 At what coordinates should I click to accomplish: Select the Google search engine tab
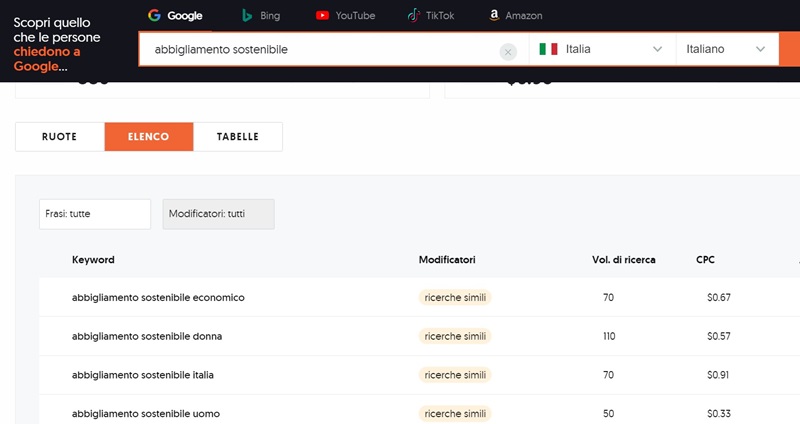pyautogui.click(x=176, y=16)
